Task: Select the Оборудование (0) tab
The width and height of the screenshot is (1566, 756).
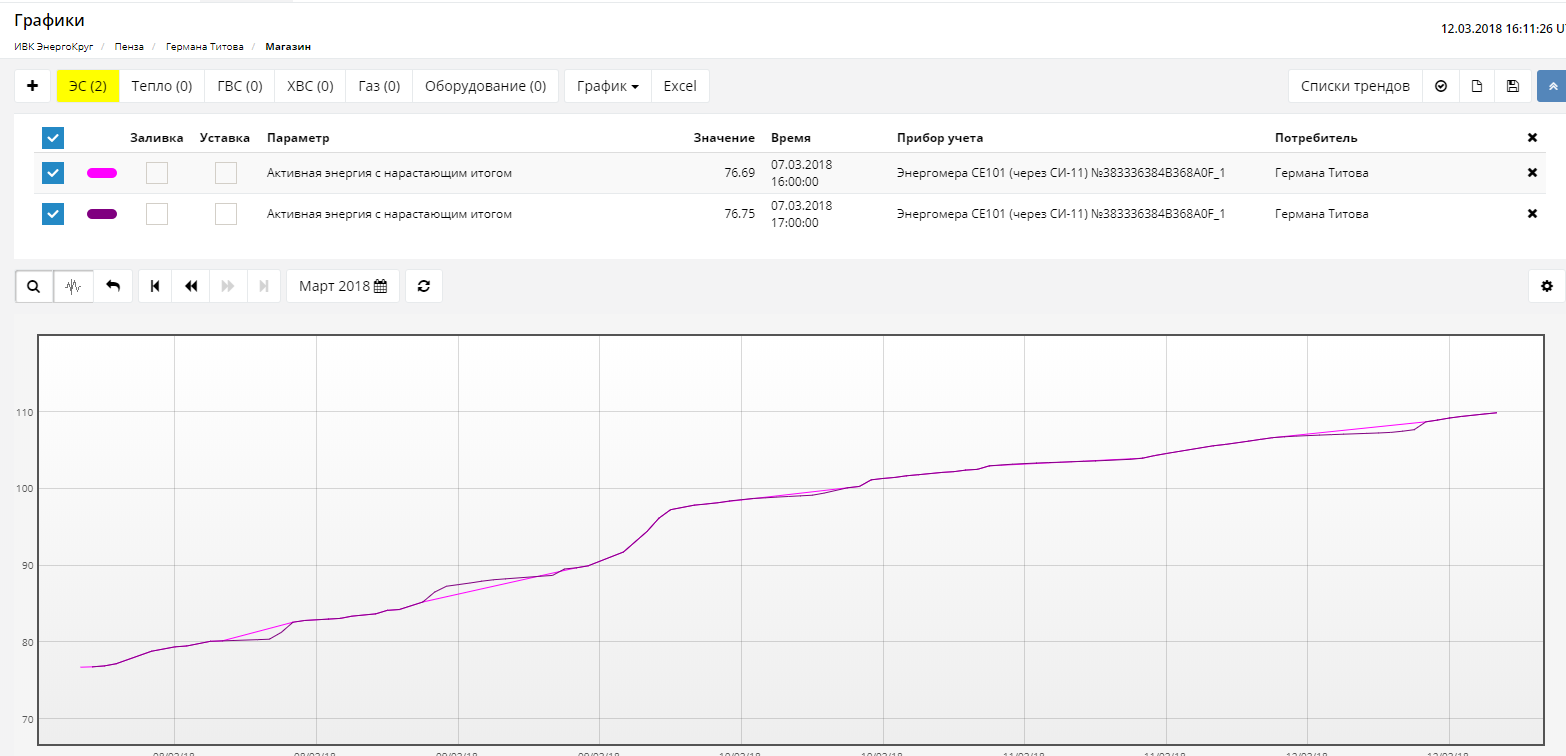Action: click(485, 86)
